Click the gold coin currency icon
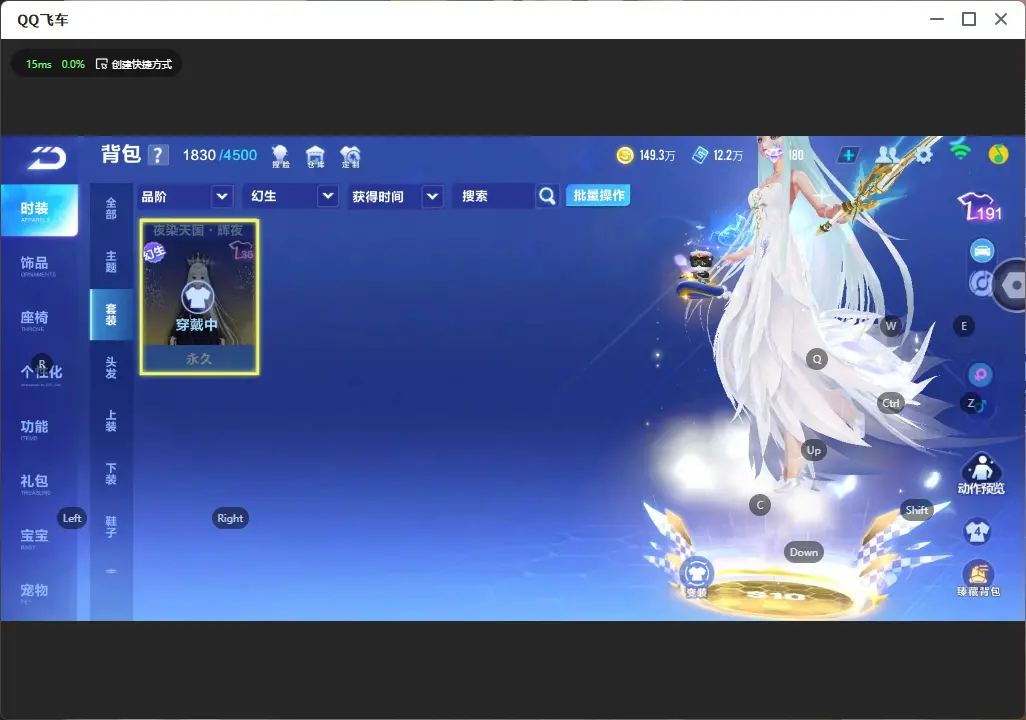1026x720 pixels. pos(625,155)
